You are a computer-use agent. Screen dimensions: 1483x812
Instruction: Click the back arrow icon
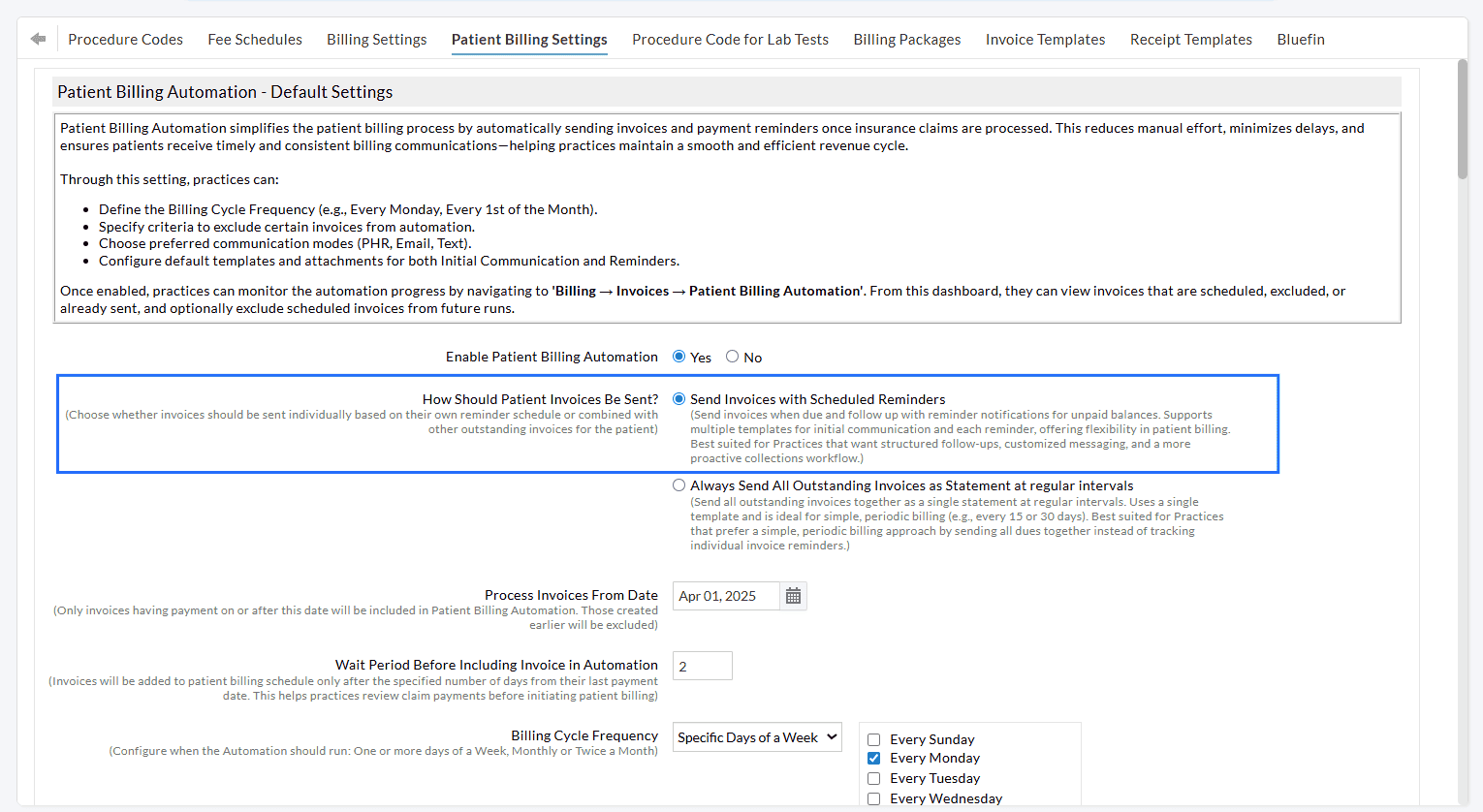[x=38, y=39]
